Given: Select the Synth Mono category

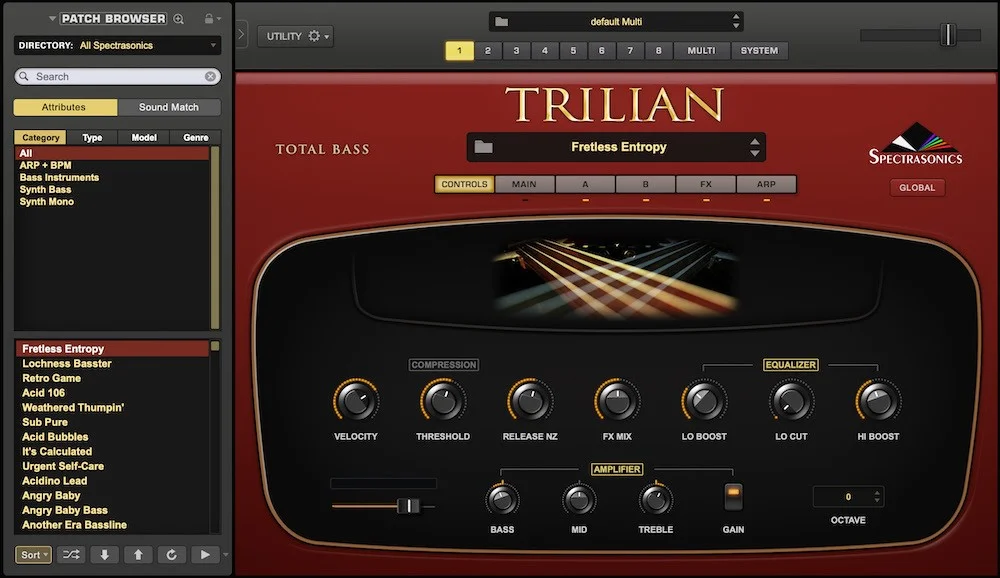Looking at the screenshot, I should pos(112,202).
